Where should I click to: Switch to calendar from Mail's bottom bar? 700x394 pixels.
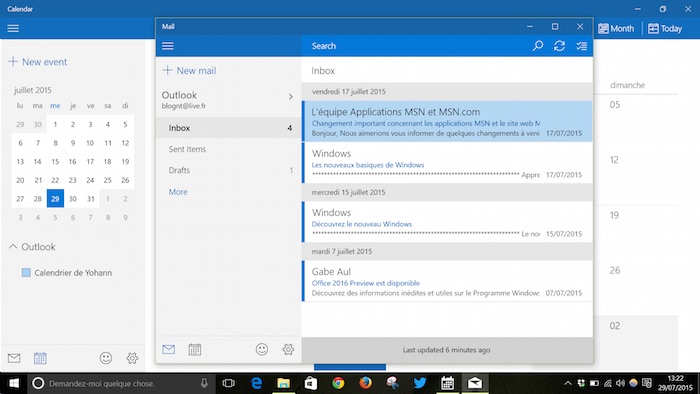coord(195,349)
